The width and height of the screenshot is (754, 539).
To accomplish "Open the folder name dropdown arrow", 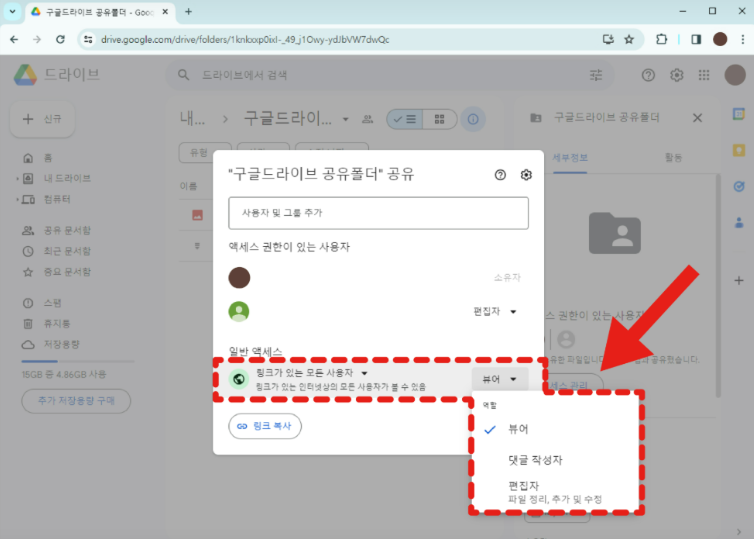I will pyautogui.click(x=345, y=119).
